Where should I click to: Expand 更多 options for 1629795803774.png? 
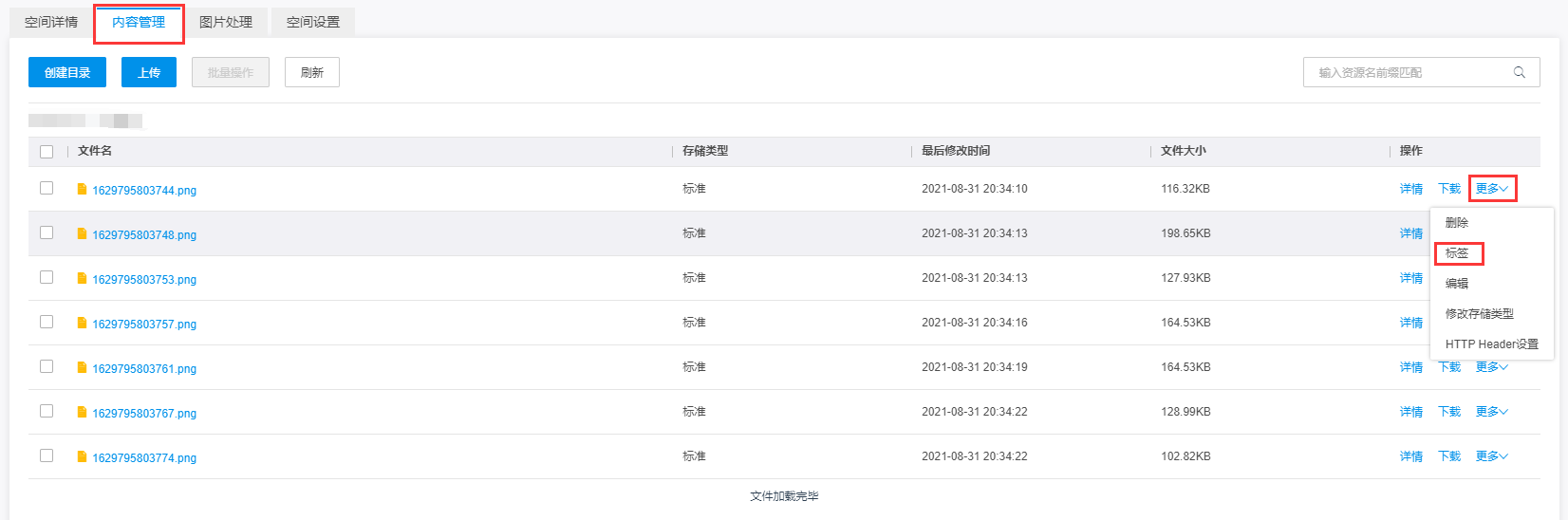click(1491, 456)
